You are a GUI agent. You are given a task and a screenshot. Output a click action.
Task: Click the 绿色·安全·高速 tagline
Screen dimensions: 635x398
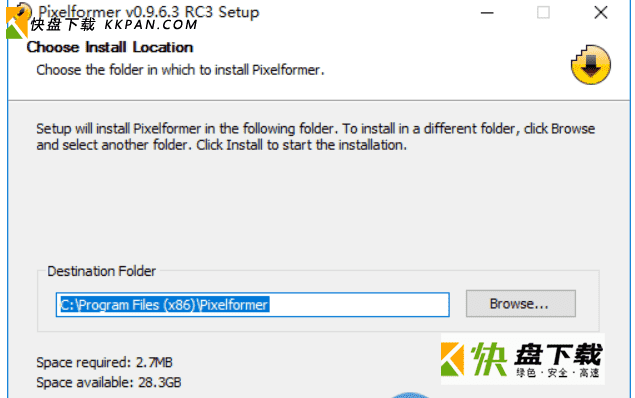point(558,372)
